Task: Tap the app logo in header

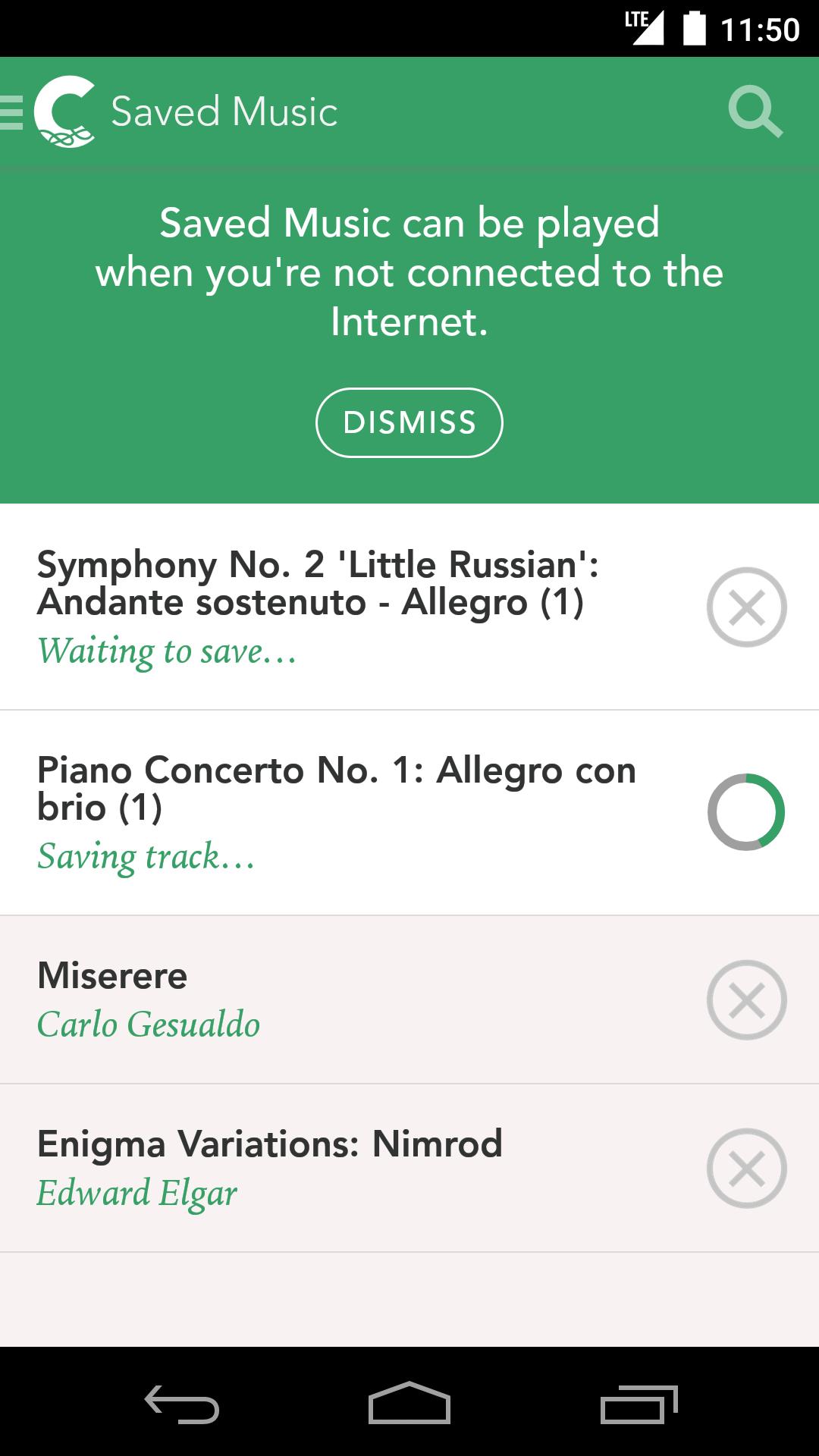Action: click(x=65, y=112)
